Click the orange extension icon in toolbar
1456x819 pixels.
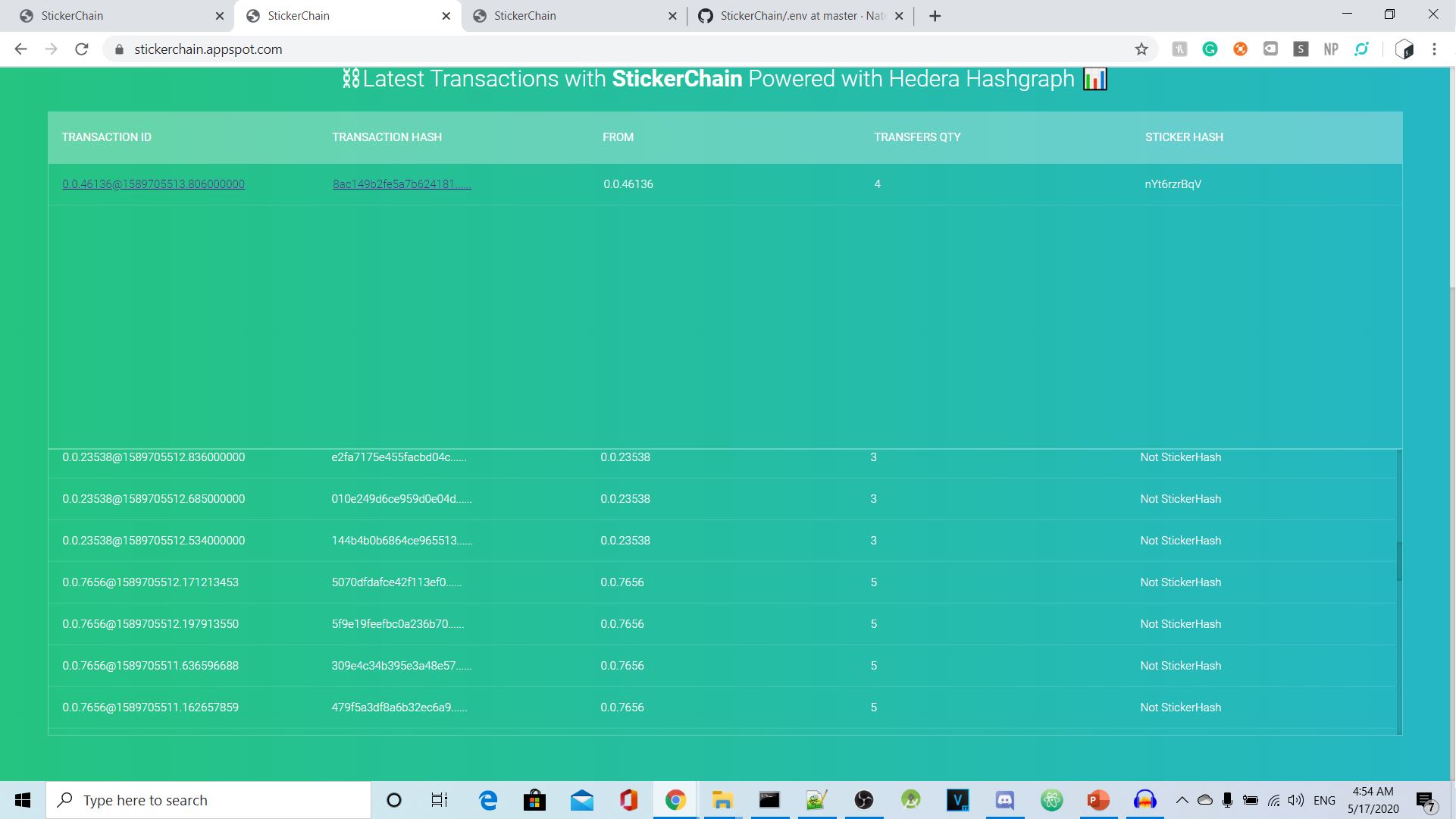1240,49
